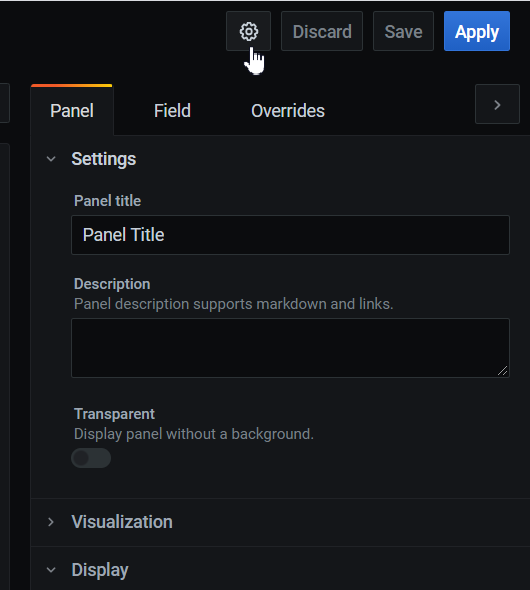Image resolution: width=530 pixels, height=590 pixels.
Task: Collapse the options pane with the right chevron
Action: tap(497, 104)
